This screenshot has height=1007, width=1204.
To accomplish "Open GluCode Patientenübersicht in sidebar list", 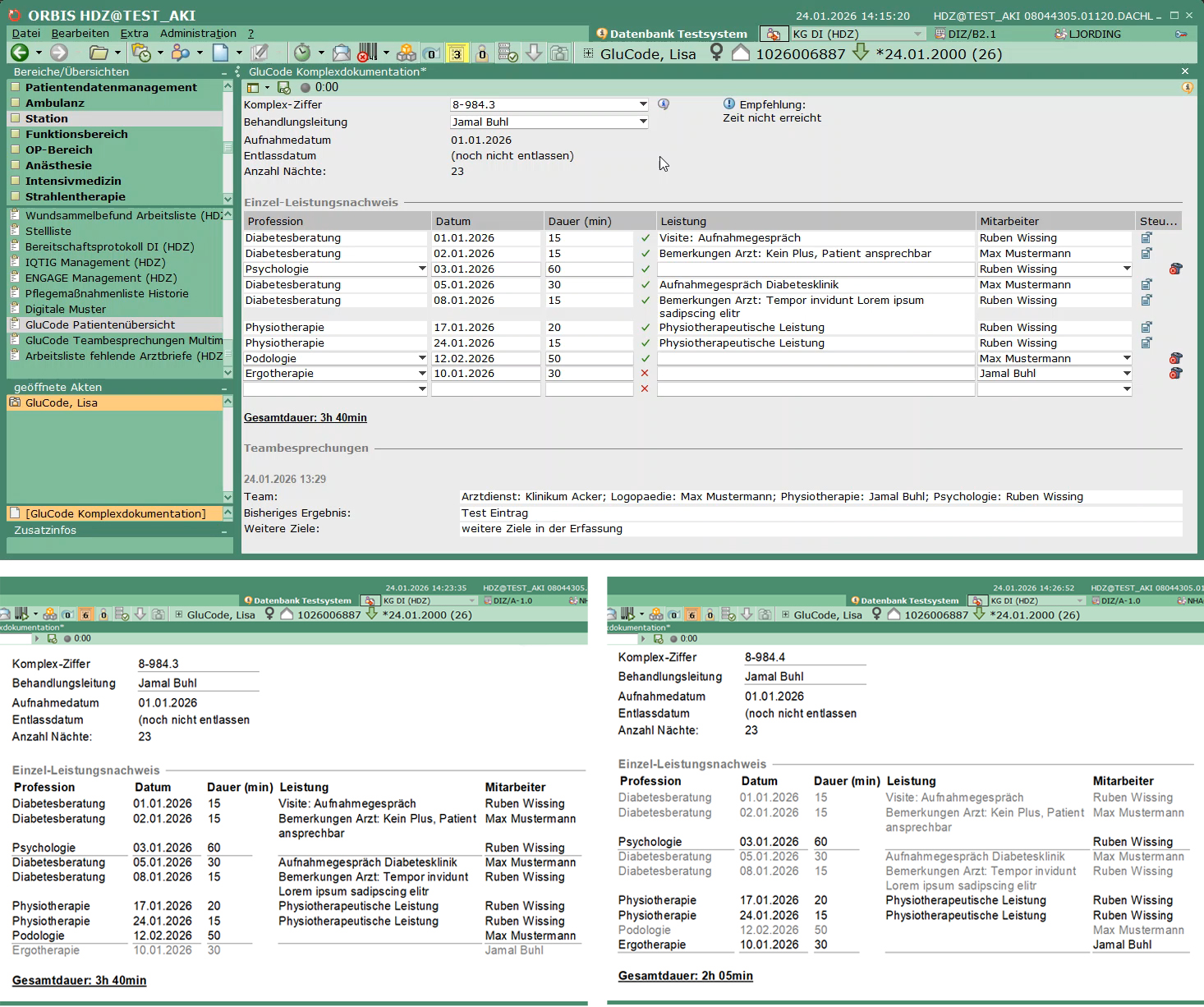I will pos(99,325).
